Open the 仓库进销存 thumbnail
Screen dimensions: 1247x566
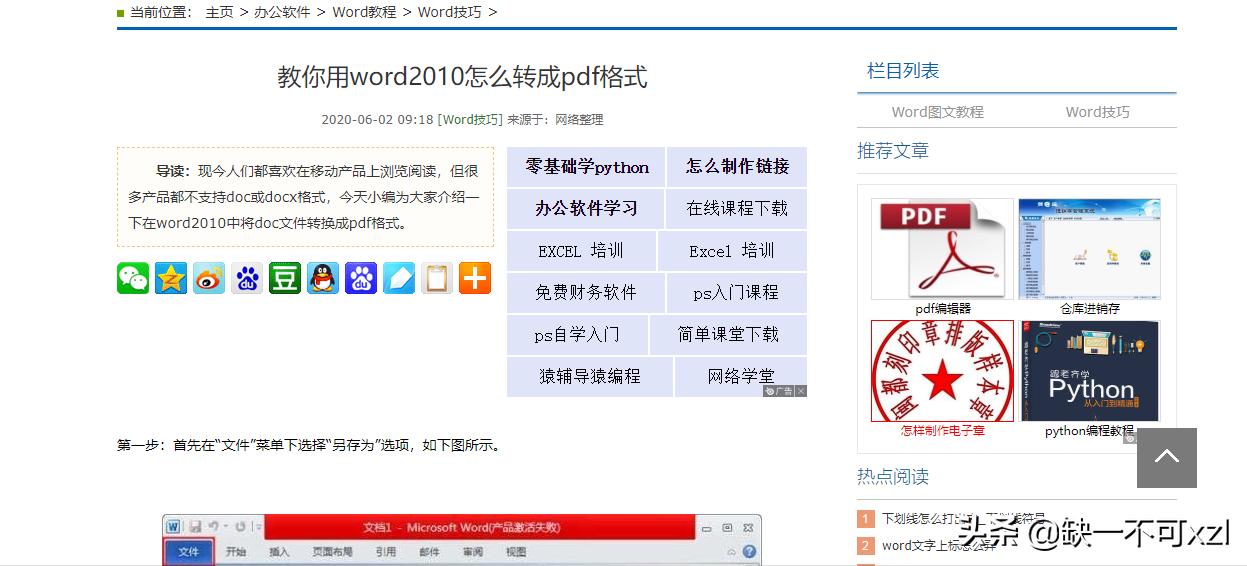[x=1089, y=249]
